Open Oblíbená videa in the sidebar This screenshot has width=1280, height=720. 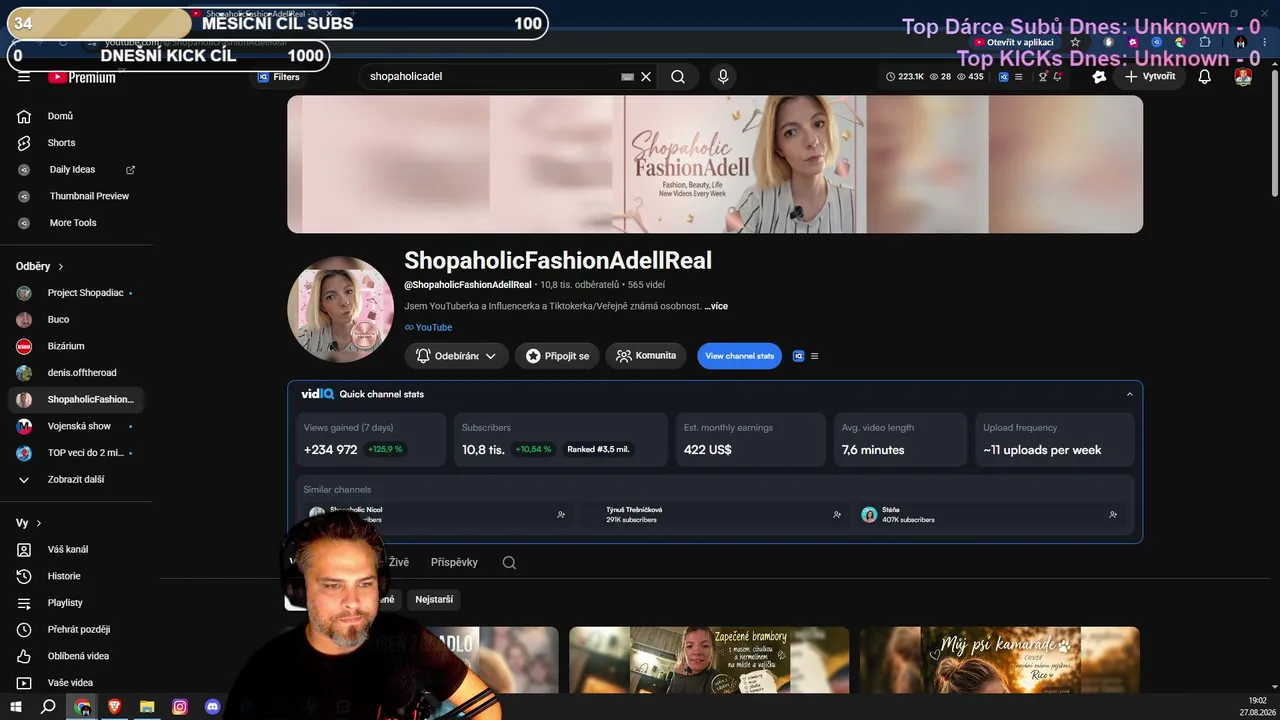(77, 656)
